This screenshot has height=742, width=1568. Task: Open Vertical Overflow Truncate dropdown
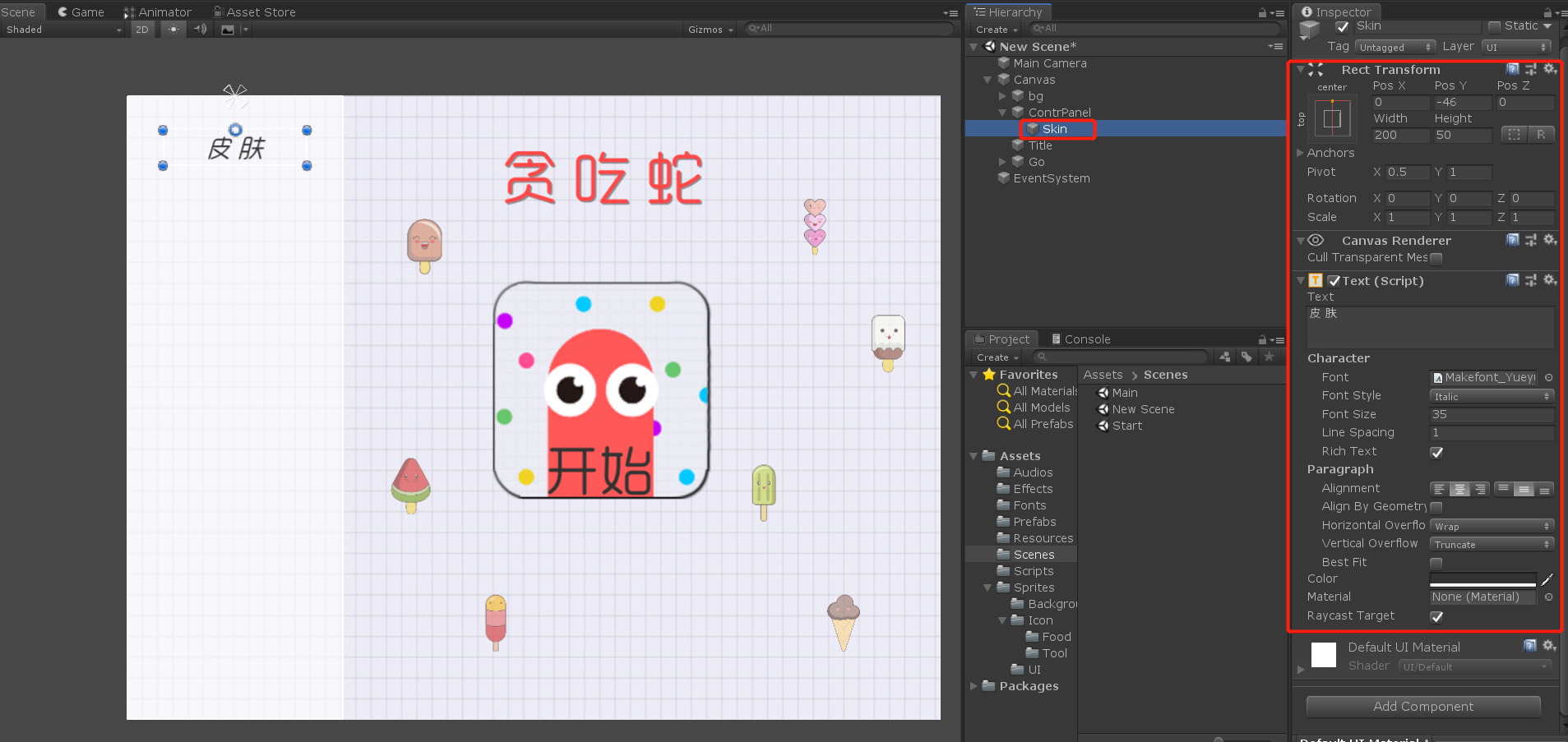tap(1491, 544)
